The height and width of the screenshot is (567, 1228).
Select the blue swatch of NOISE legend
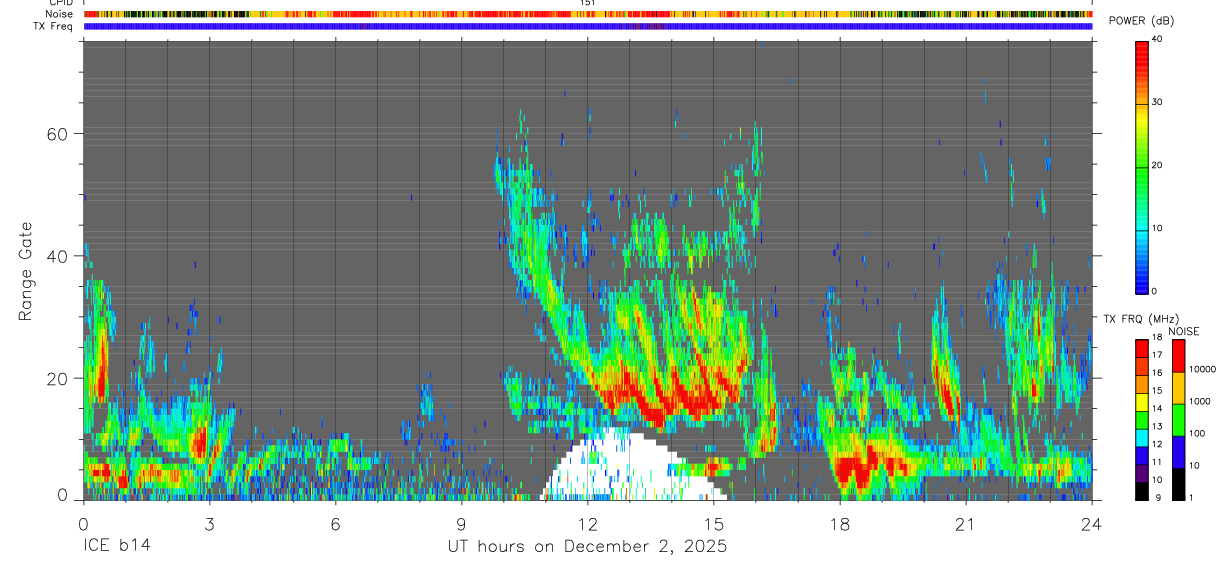[x=1178, y=452]
